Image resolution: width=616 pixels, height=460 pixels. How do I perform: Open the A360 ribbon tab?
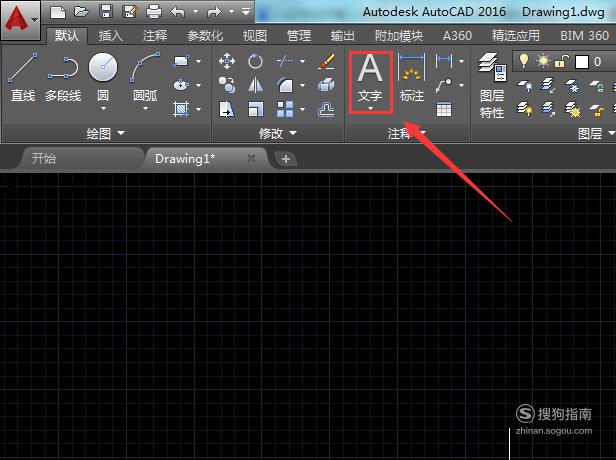click(x=457, y=36)
